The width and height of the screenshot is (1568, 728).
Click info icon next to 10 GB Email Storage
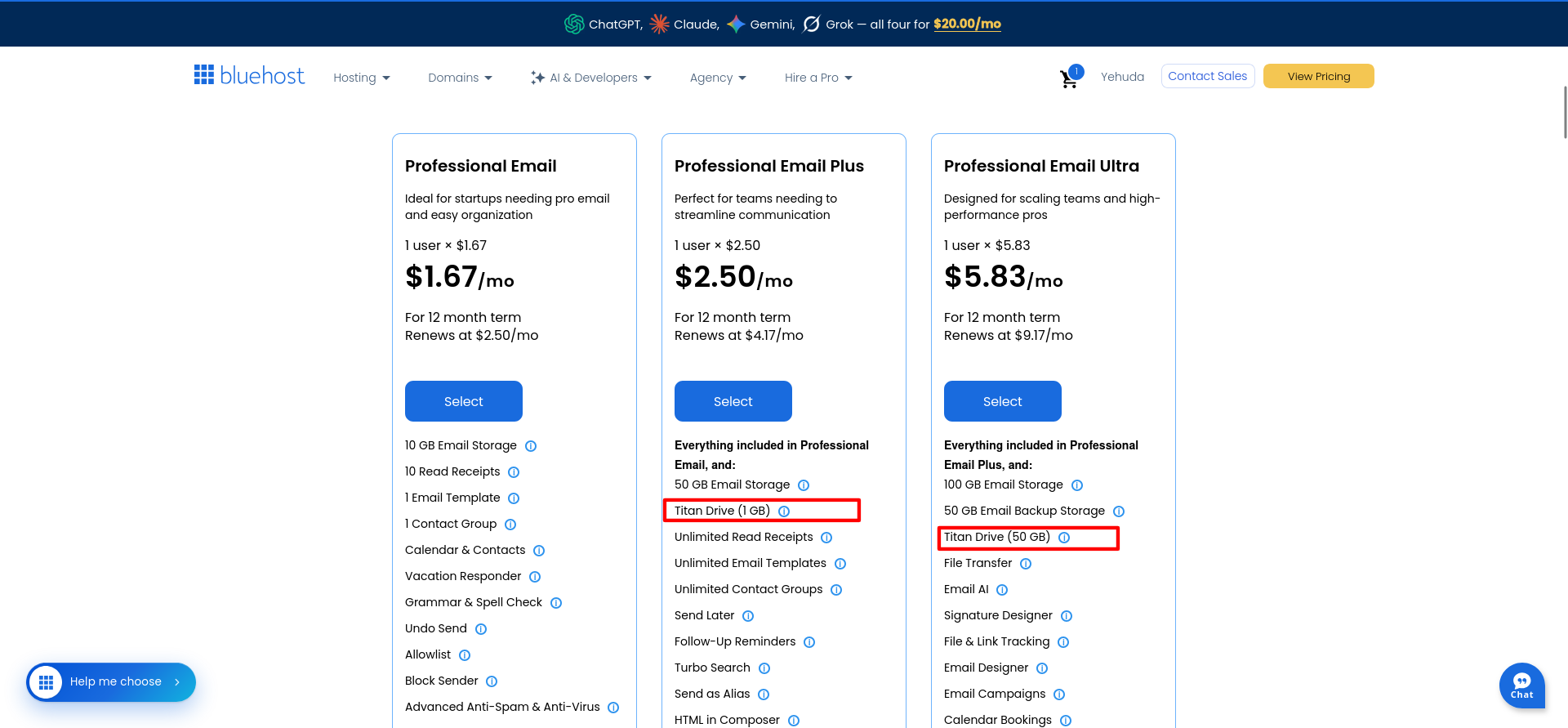(x=531, y=446)
